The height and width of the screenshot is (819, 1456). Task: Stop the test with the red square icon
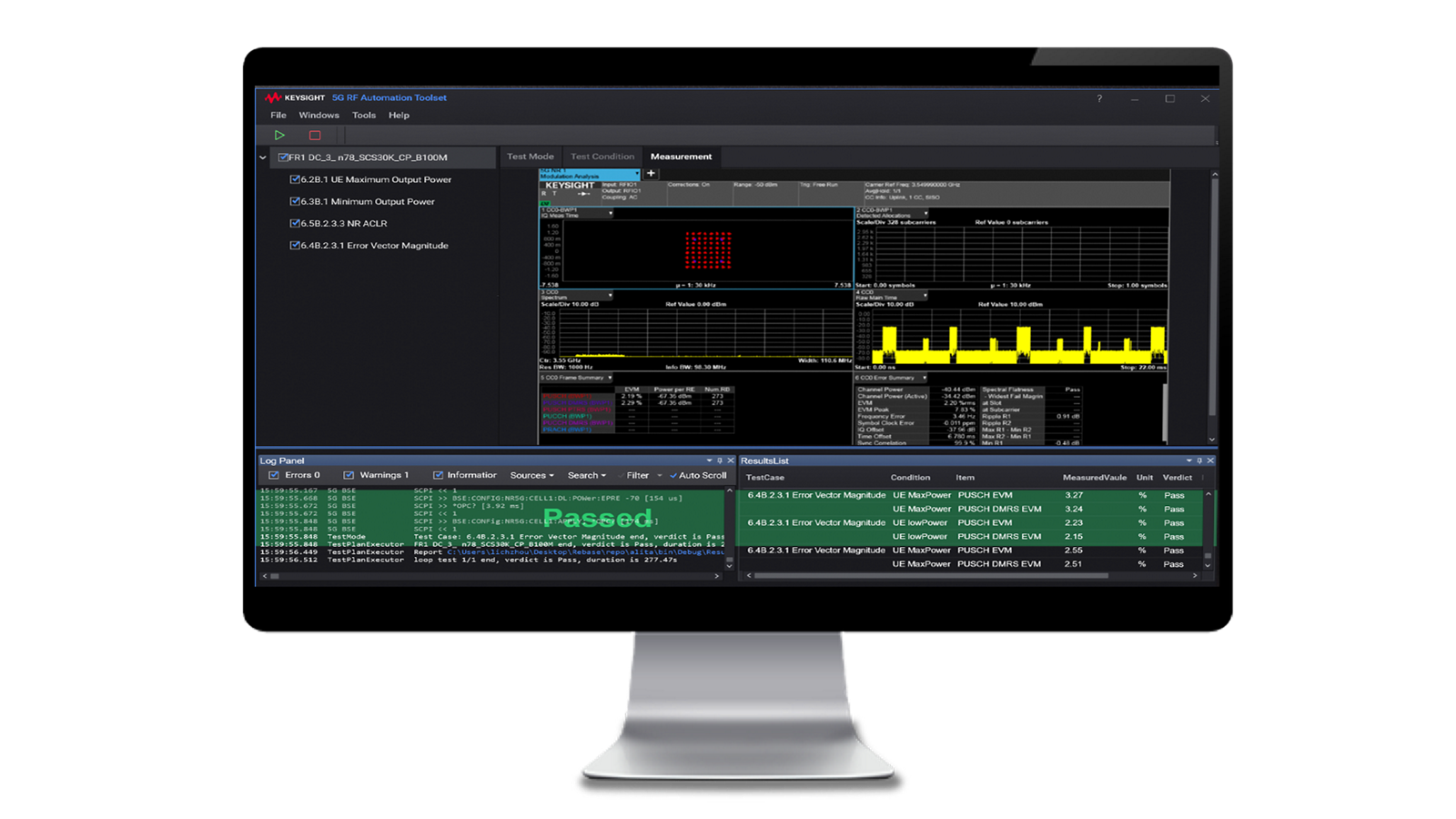pyautogui.click(x=315, y=135)
